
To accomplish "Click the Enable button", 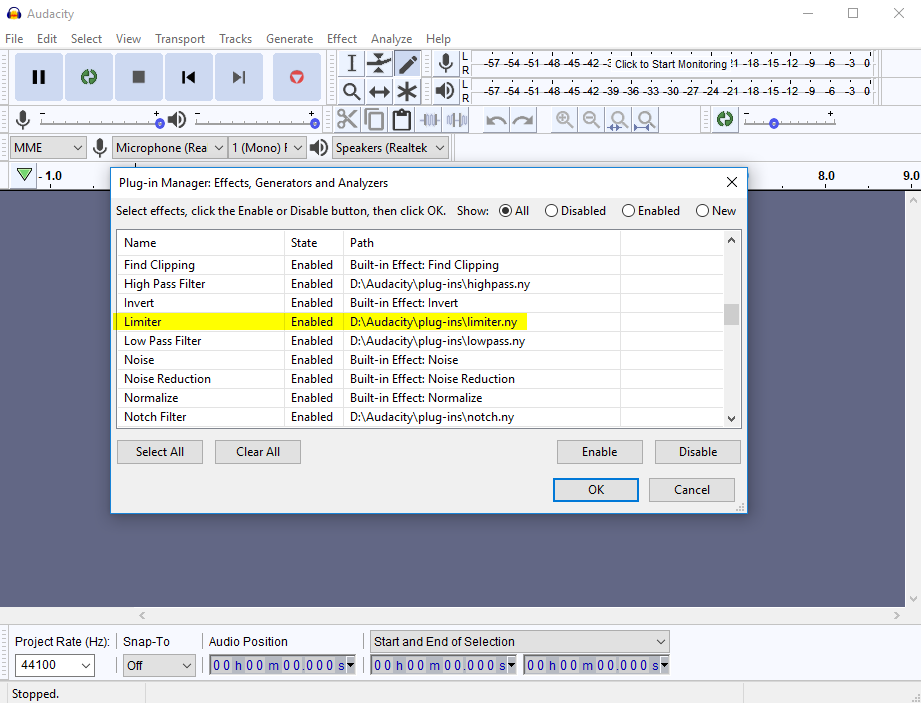I will pos(600,452).
